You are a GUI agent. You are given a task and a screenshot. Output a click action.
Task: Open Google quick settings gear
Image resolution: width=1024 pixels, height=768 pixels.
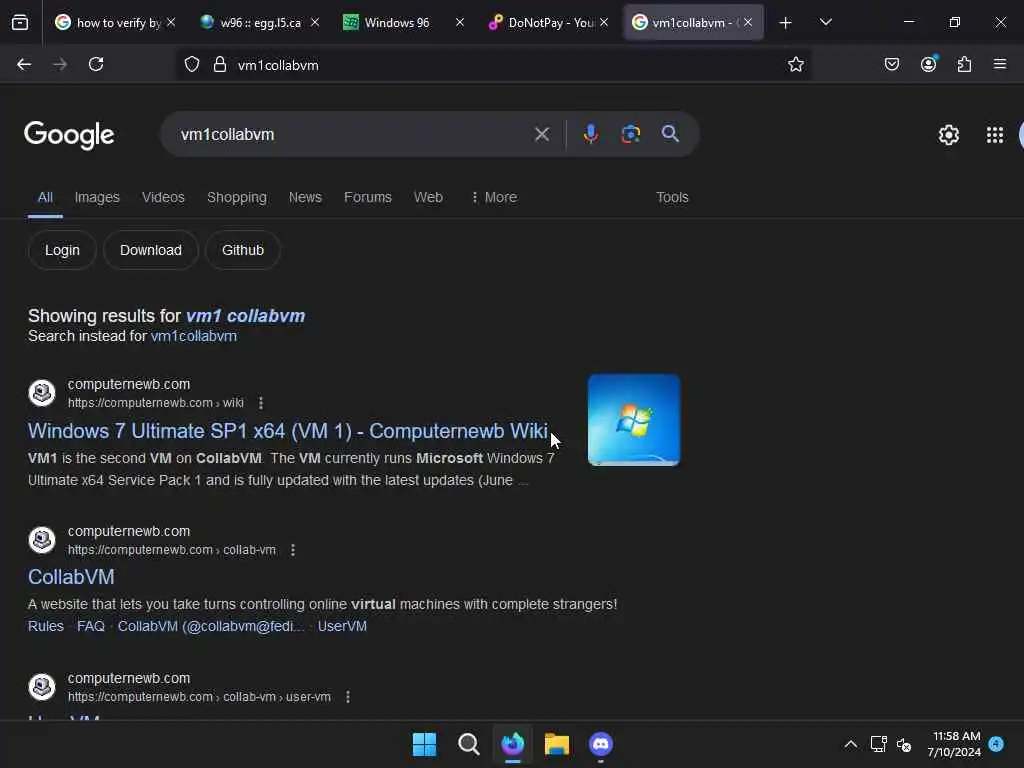click(948, 135)
